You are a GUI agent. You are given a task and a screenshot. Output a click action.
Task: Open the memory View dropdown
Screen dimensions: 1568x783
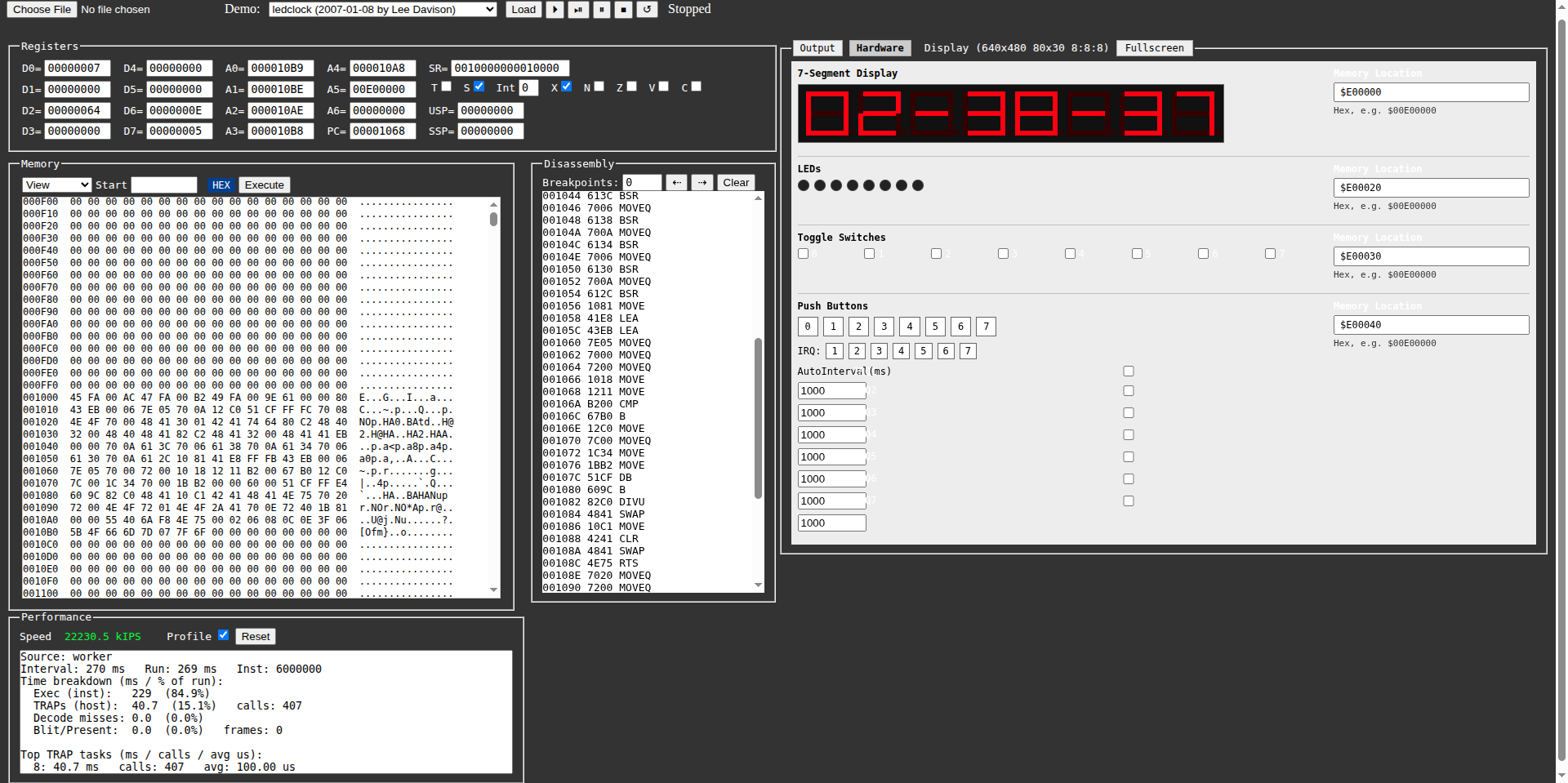click(x=56, y=185)
